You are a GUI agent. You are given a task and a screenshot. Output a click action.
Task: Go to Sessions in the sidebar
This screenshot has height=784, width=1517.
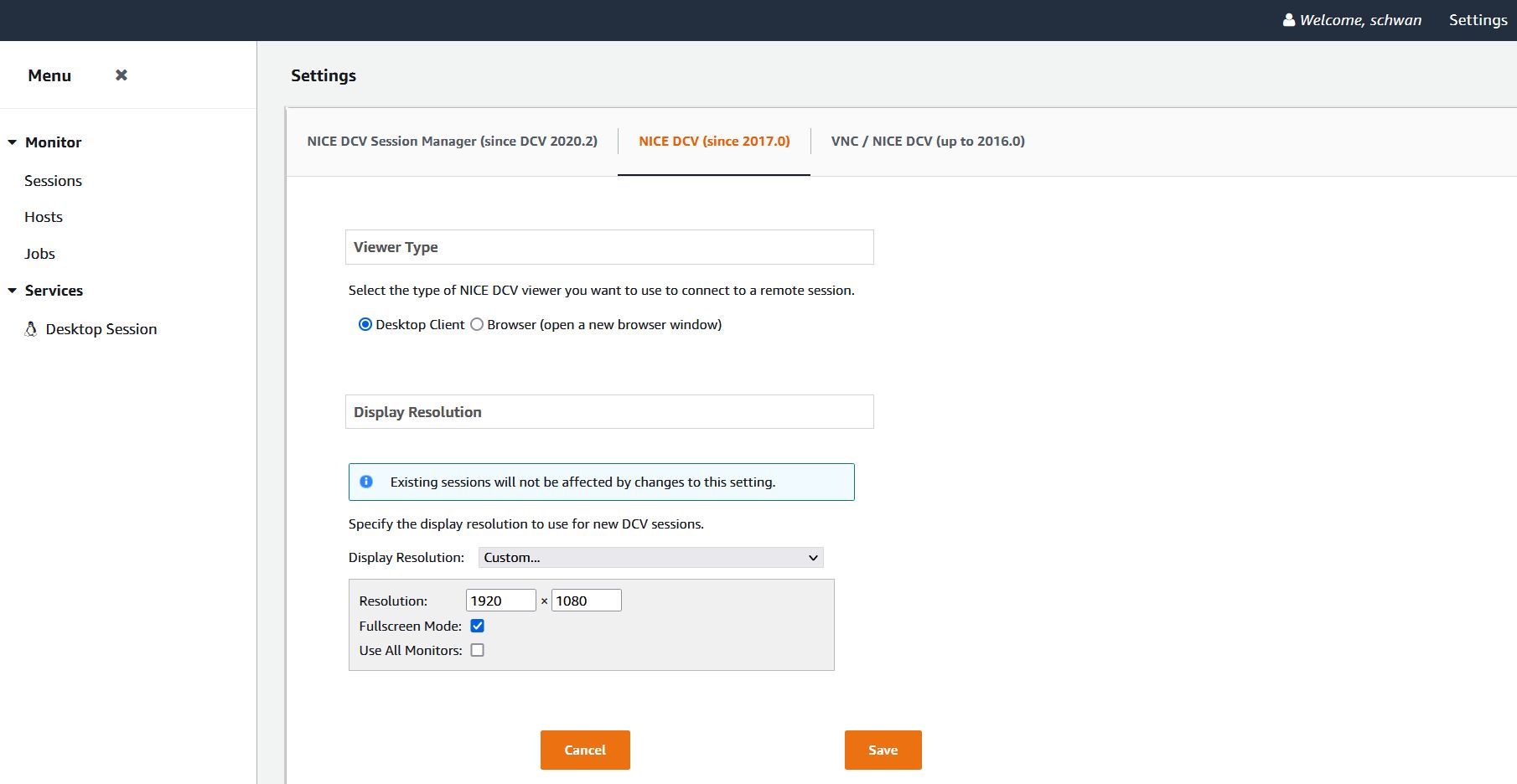click(53, 181)
